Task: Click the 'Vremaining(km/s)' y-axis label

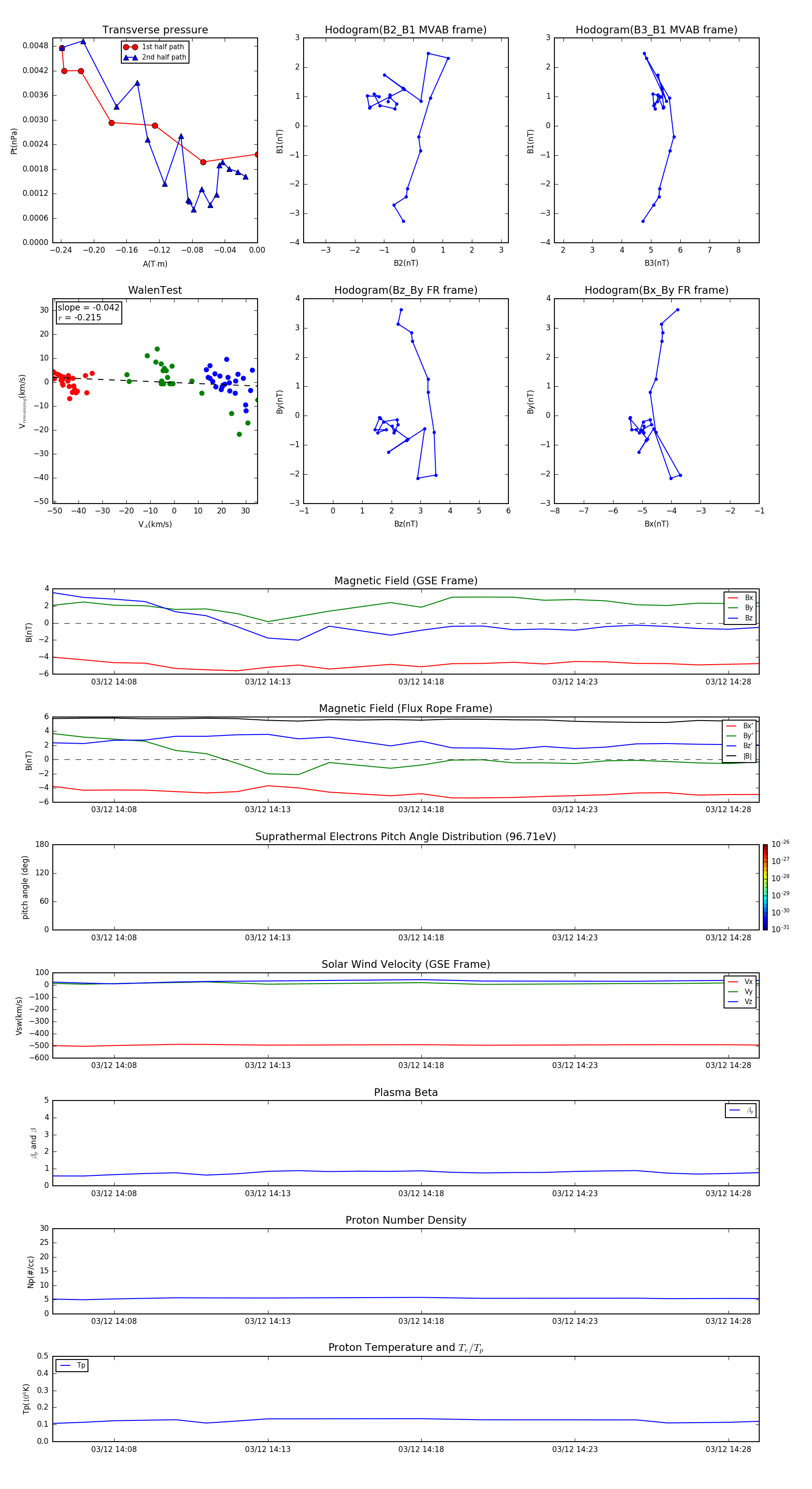Action: click(23, 401)
